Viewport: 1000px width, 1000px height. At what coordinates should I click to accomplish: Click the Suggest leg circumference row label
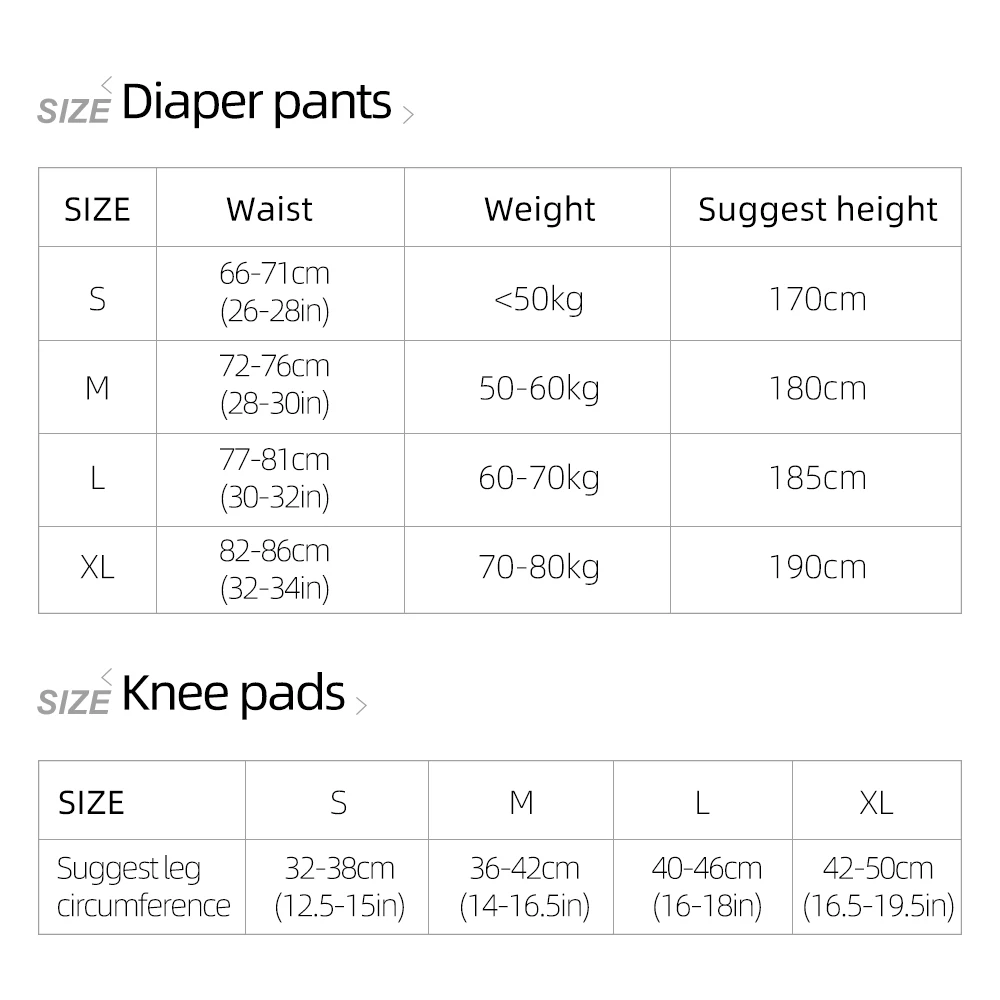pos(143,887)
